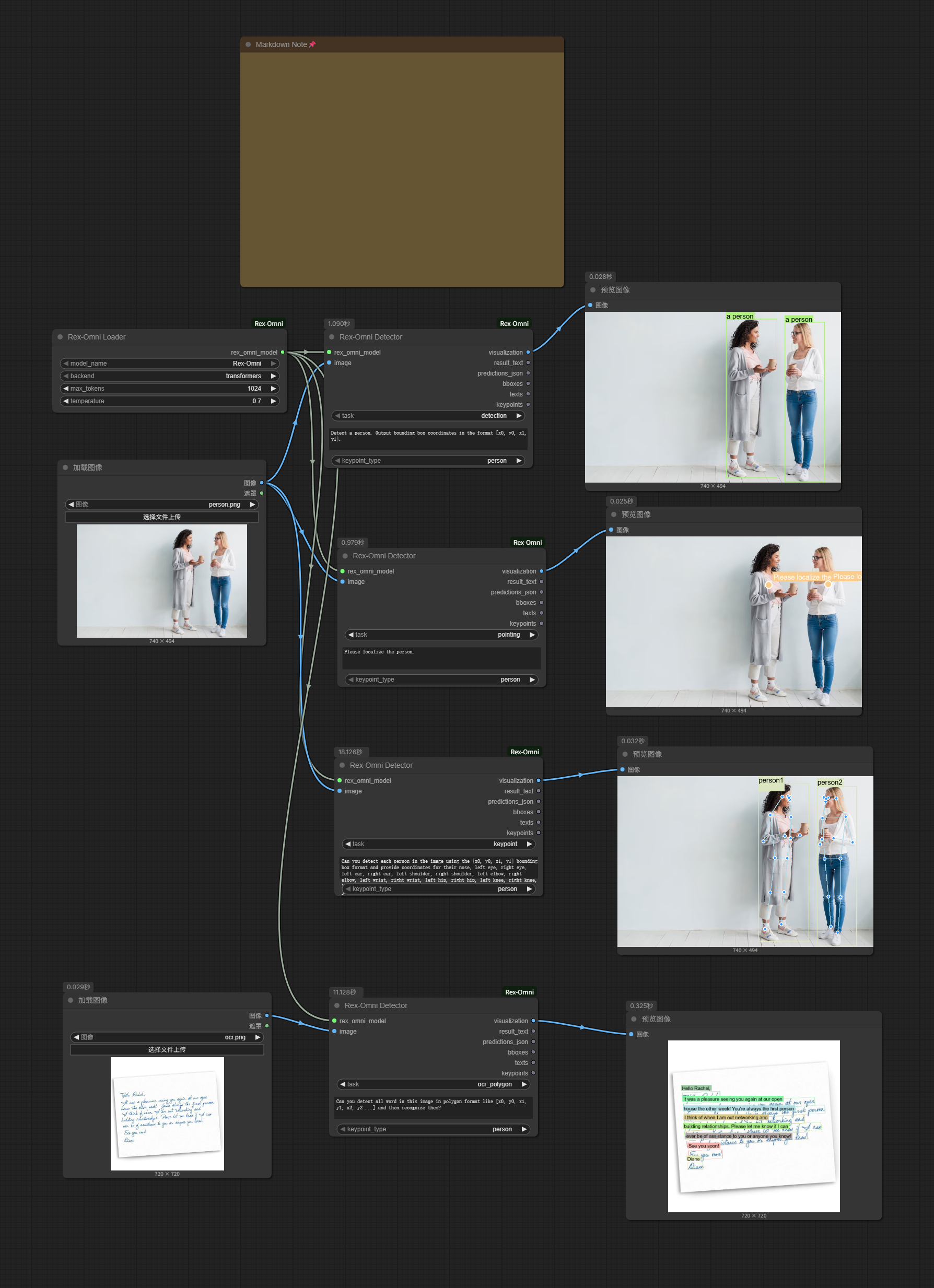Collapse the ocr_polygon Rex-Omni Detector title dot

click(x=337, y=1005)
